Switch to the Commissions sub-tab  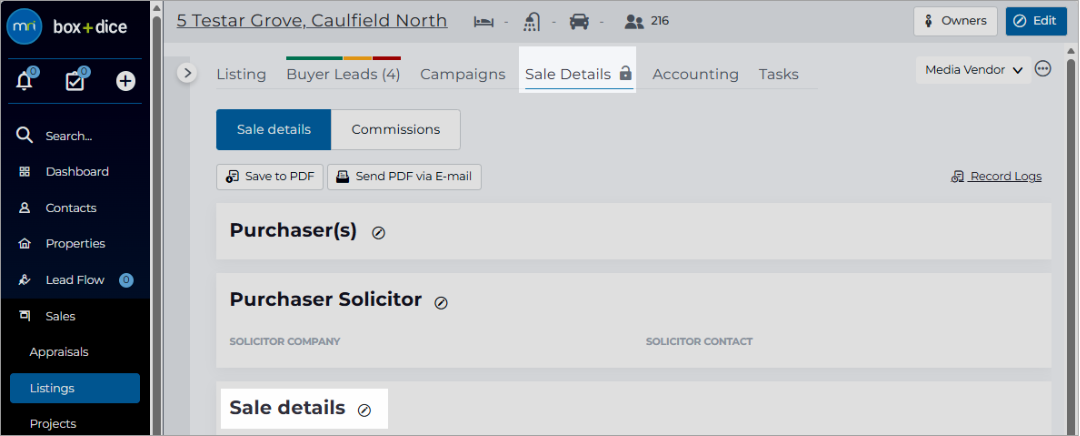[395, 129]
